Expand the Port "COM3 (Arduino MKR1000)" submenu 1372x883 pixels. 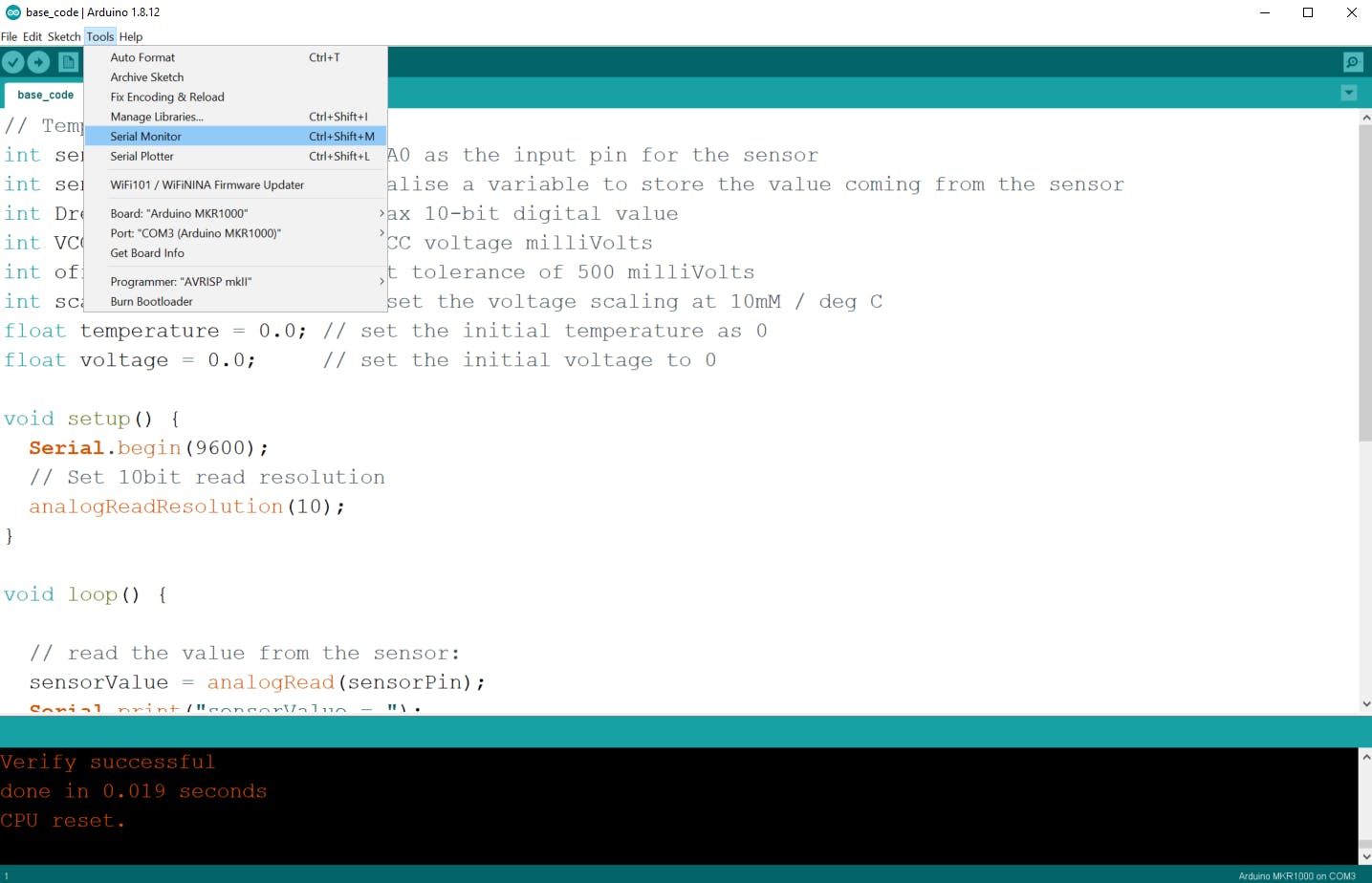tap(236, 233)
